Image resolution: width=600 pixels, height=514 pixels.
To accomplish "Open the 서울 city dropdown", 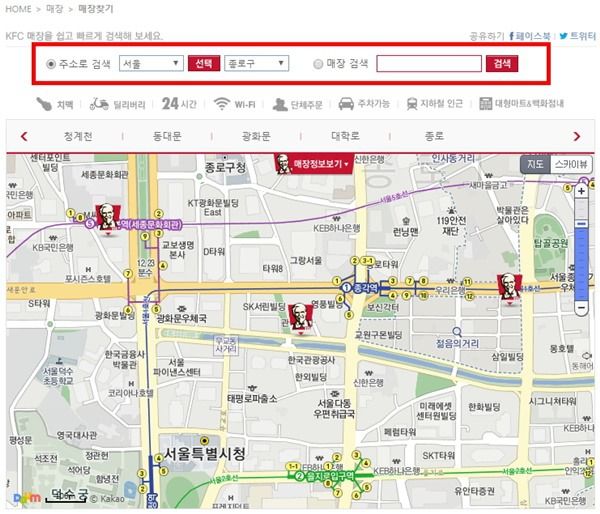I will (x=151, y=63).
